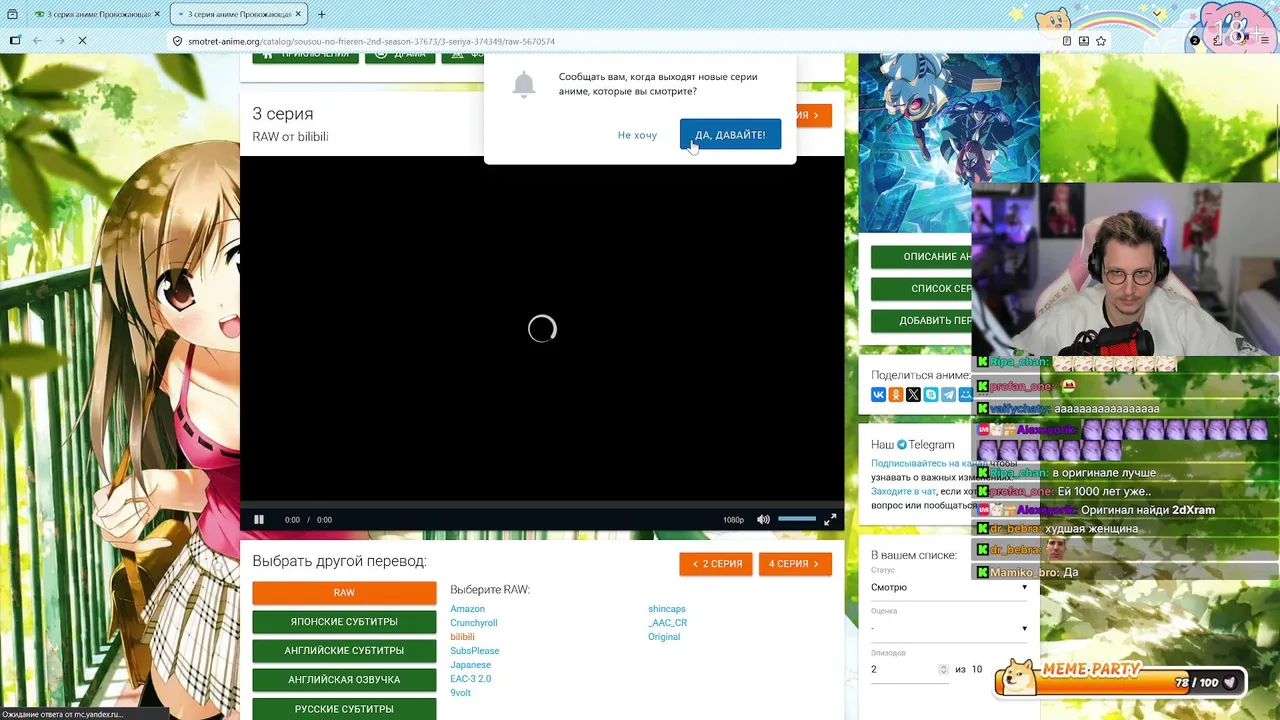
Task: Choose the Crunchyroll RAW source
Action: [x=473, y=623]
